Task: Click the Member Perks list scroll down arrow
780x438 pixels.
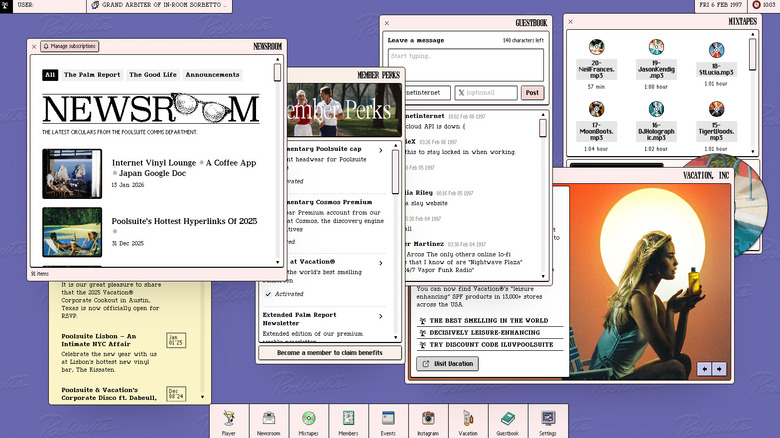Action: coord(396,337)
